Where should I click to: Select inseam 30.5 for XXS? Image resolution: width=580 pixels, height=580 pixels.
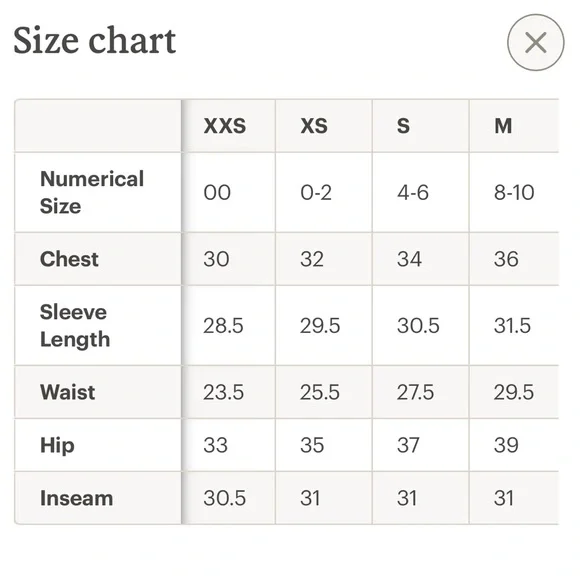click(x=225, y=498)
